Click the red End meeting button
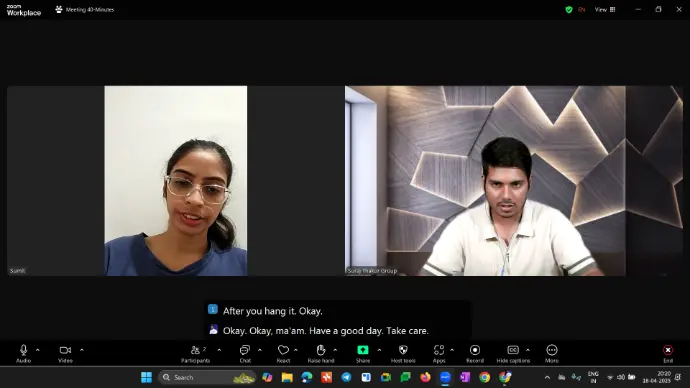Screen dimensions: 690x388 pos(668,354)
